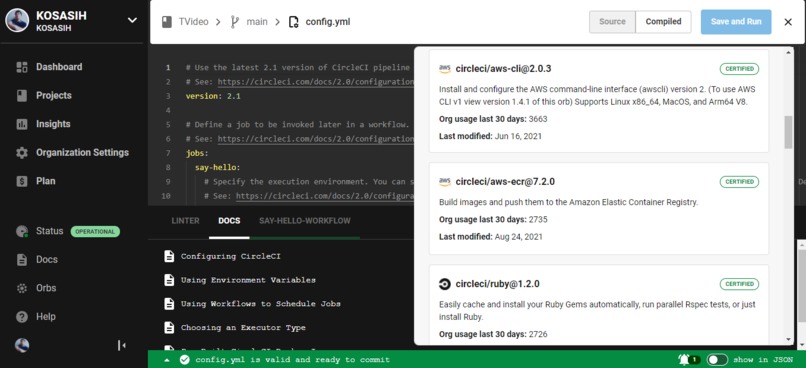Open Using Environment Variables doc link
Viewport: 806px width, 368px height.
point(248,280)
